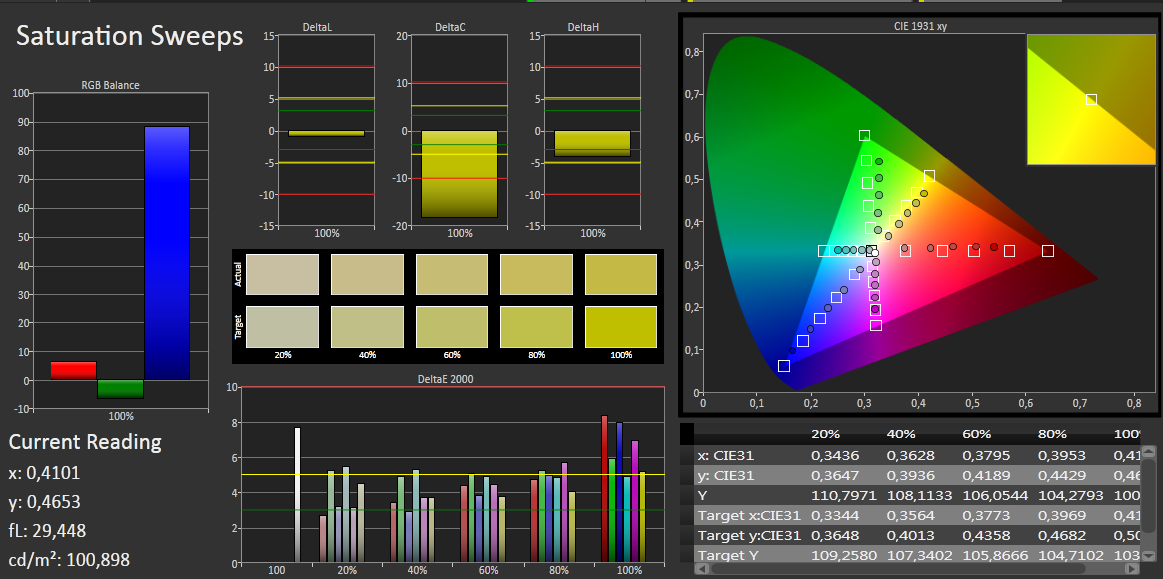Select the 100% Actual color swatch
Screen dimensions: 1163x579
point(621,274)
